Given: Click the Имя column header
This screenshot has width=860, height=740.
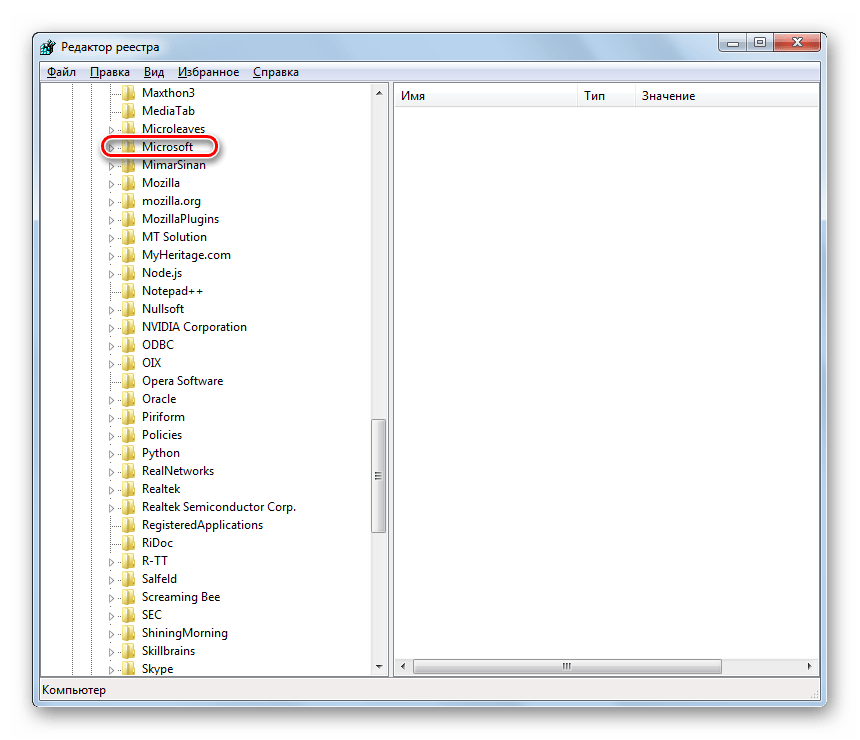Looking at the screenshot, I should coord(413,96).
